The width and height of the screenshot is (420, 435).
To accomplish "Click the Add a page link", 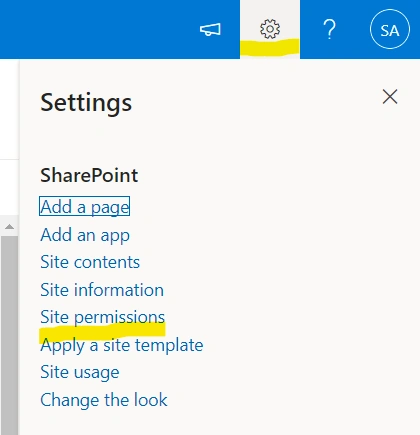I will [84, 206].
